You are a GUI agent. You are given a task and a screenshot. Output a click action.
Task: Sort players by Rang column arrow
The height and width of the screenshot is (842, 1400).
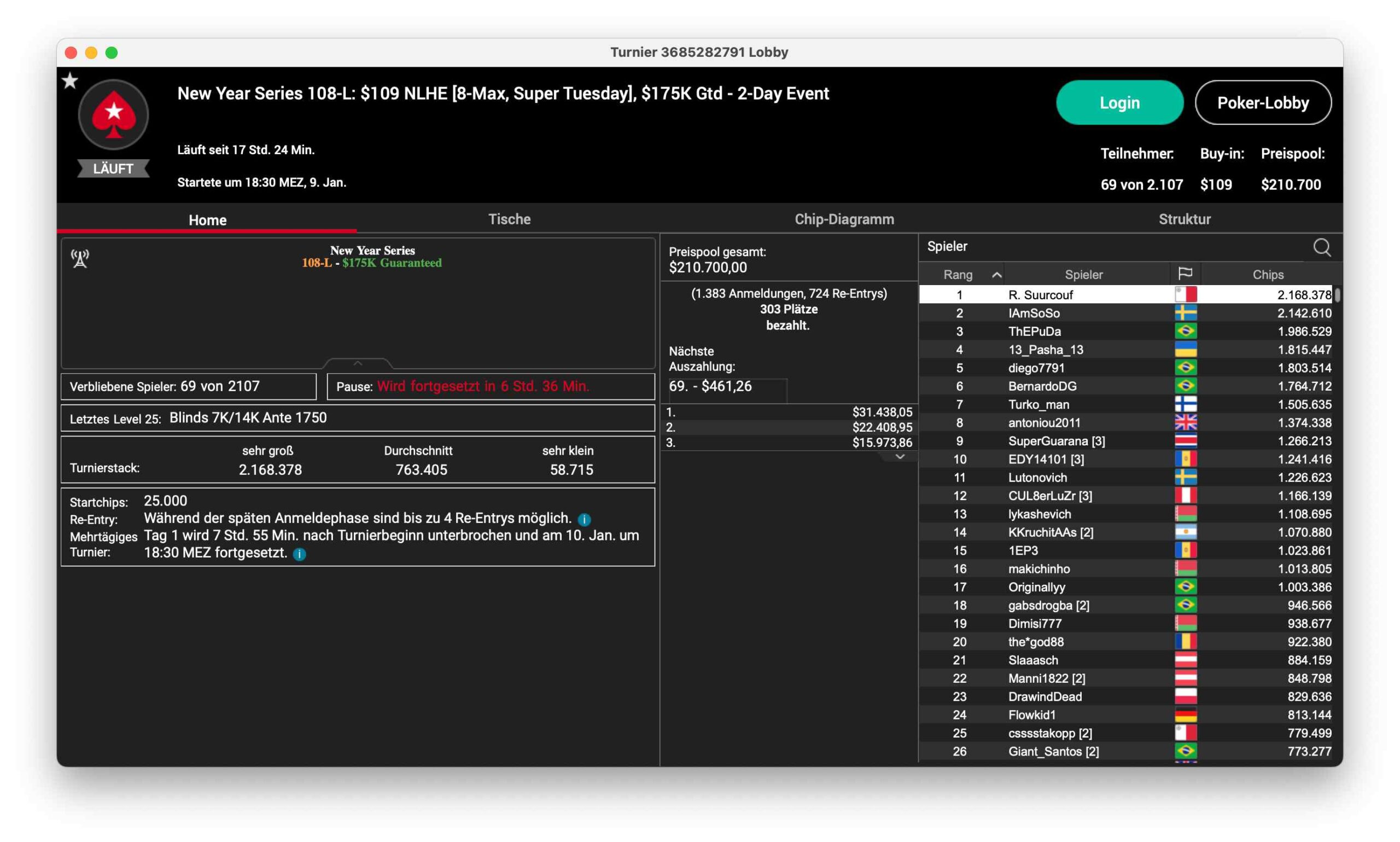point(996,275)
